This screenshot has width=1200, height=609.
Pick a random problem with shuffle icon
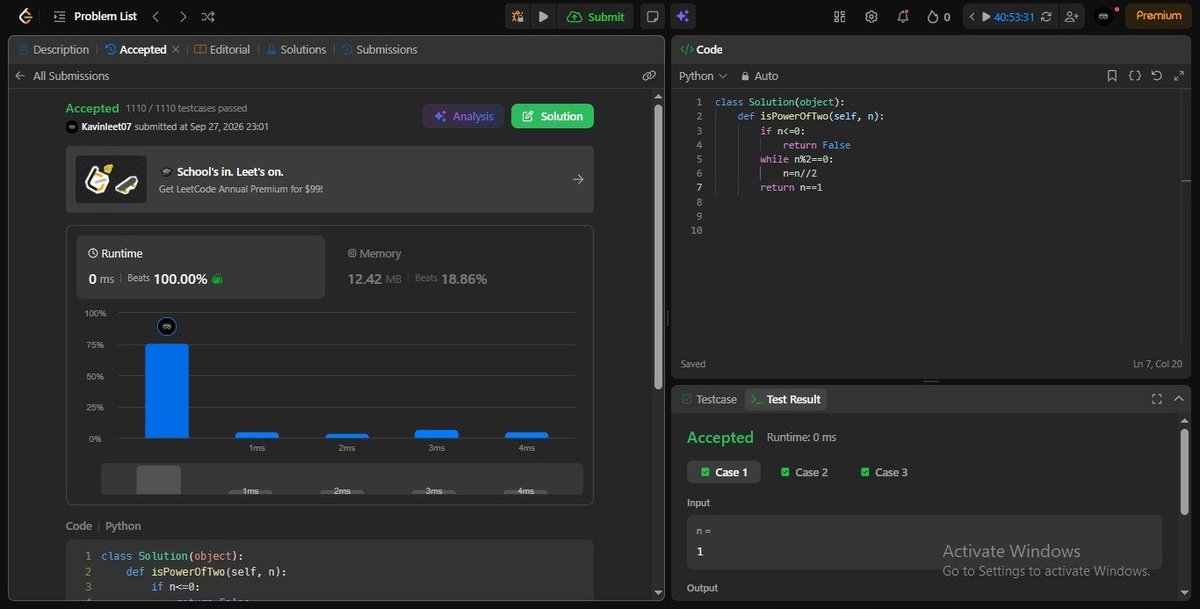point(208,16)
